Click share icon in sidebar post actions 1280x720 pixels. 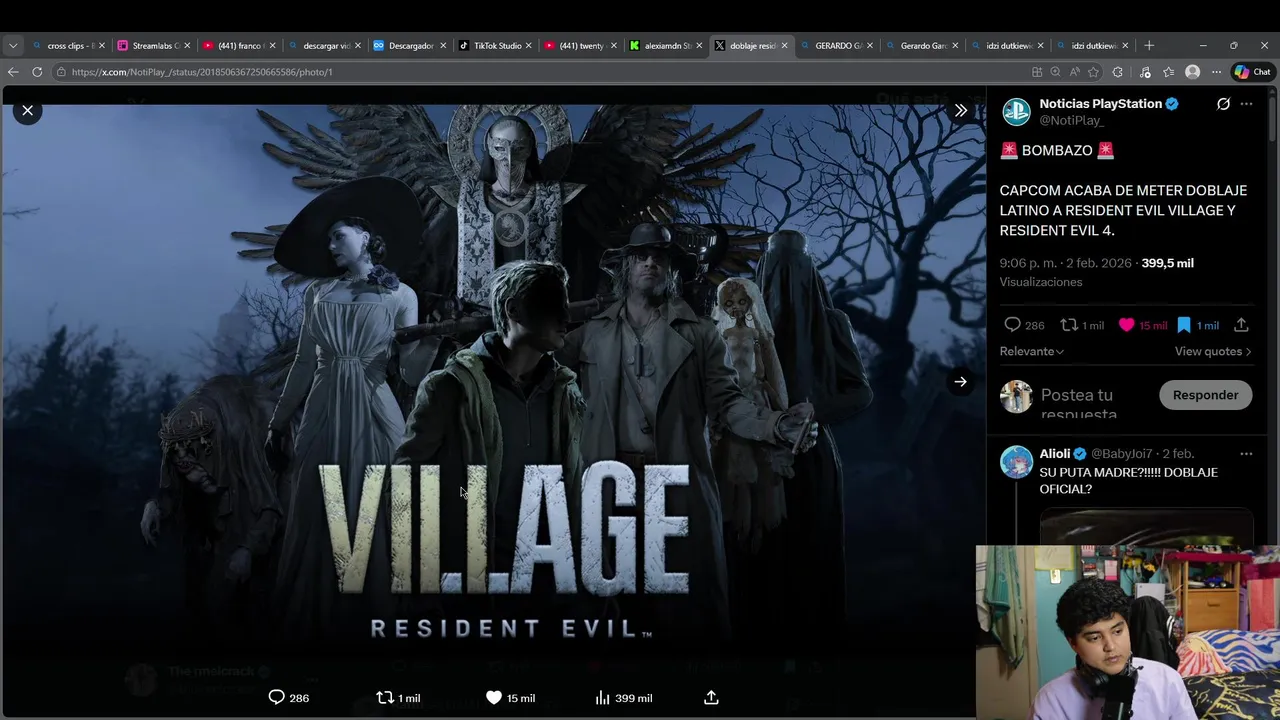pos(1241,325)
